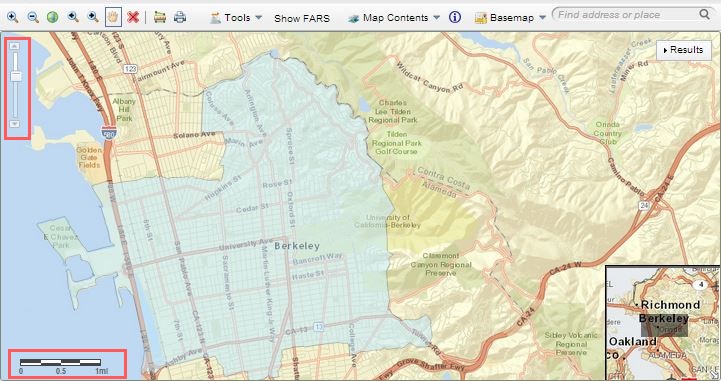Open the Tools dropdown menu
This screenshot has height=381, width=721.
tap(236, 18)
